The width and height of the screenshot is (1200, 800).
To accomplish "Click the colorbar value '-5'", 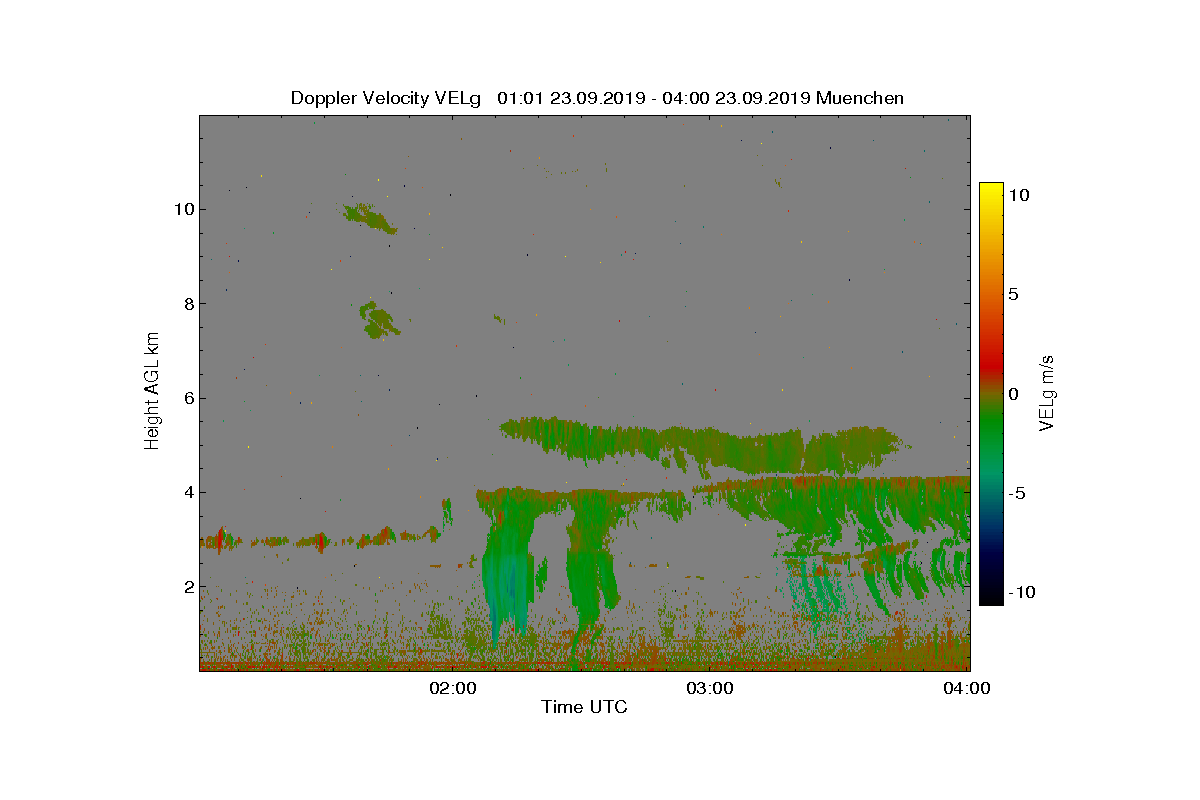I will tap(1015, 493).
